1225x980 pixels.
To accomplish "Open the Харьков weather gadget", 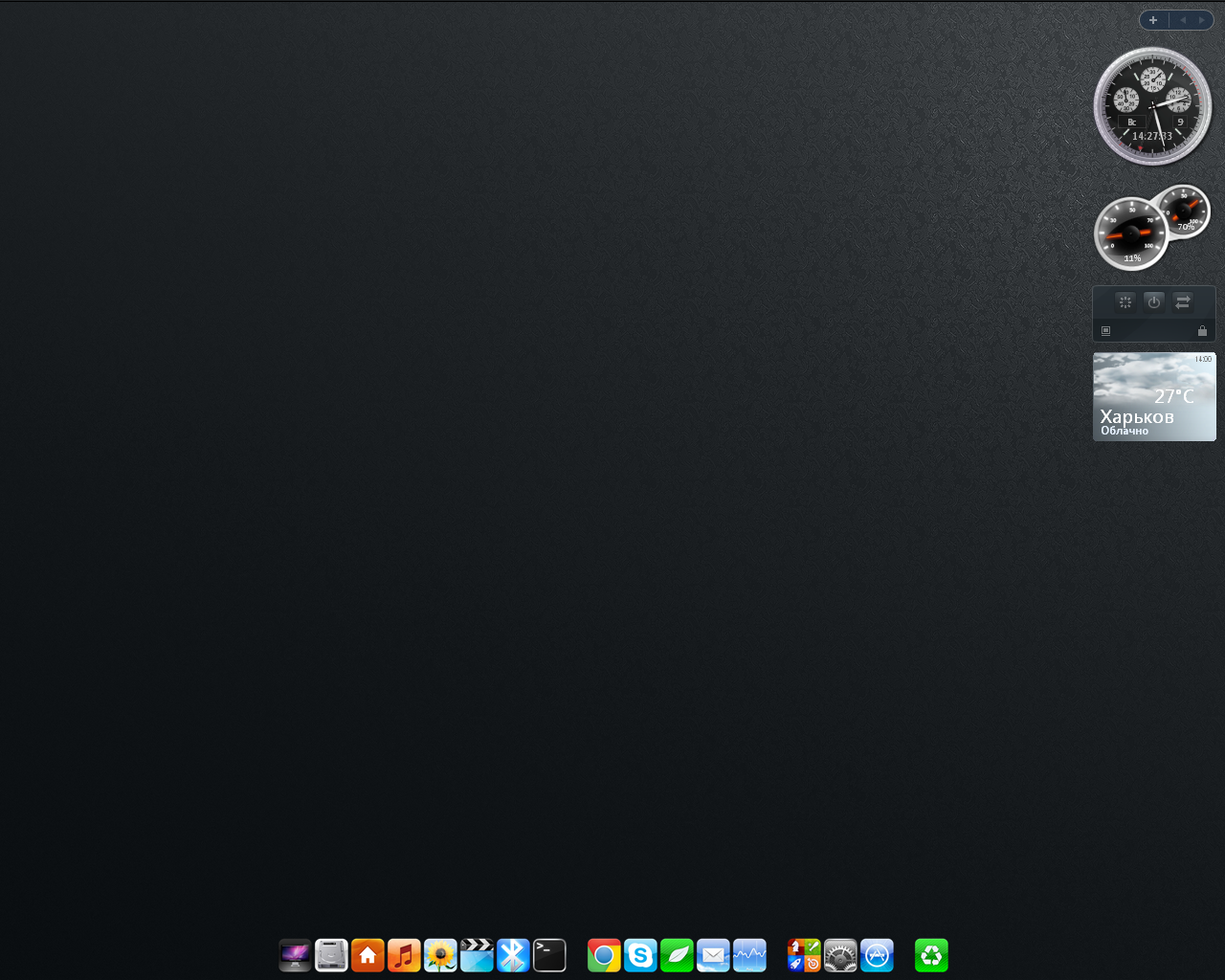I will coord(1154,397).
